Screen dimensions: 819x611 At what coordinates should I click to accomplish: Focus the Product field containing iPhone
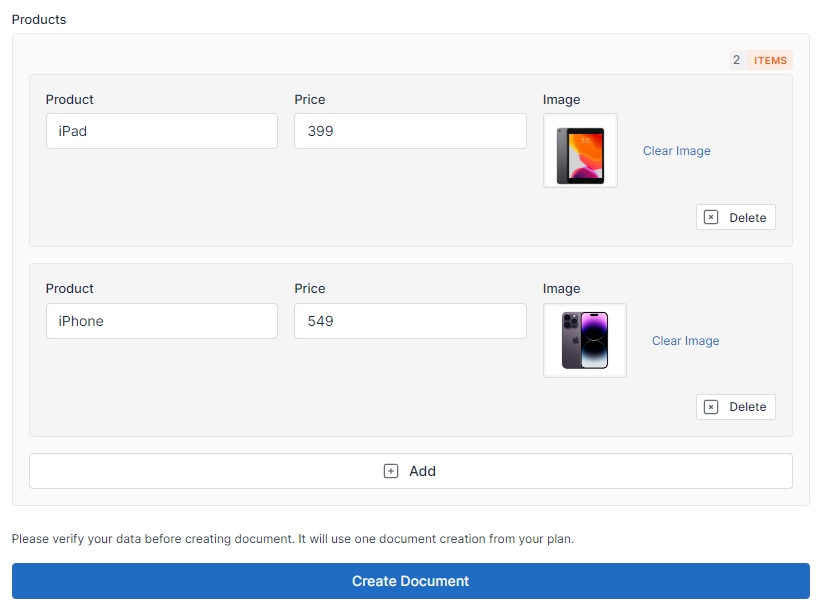coord(161,321)
